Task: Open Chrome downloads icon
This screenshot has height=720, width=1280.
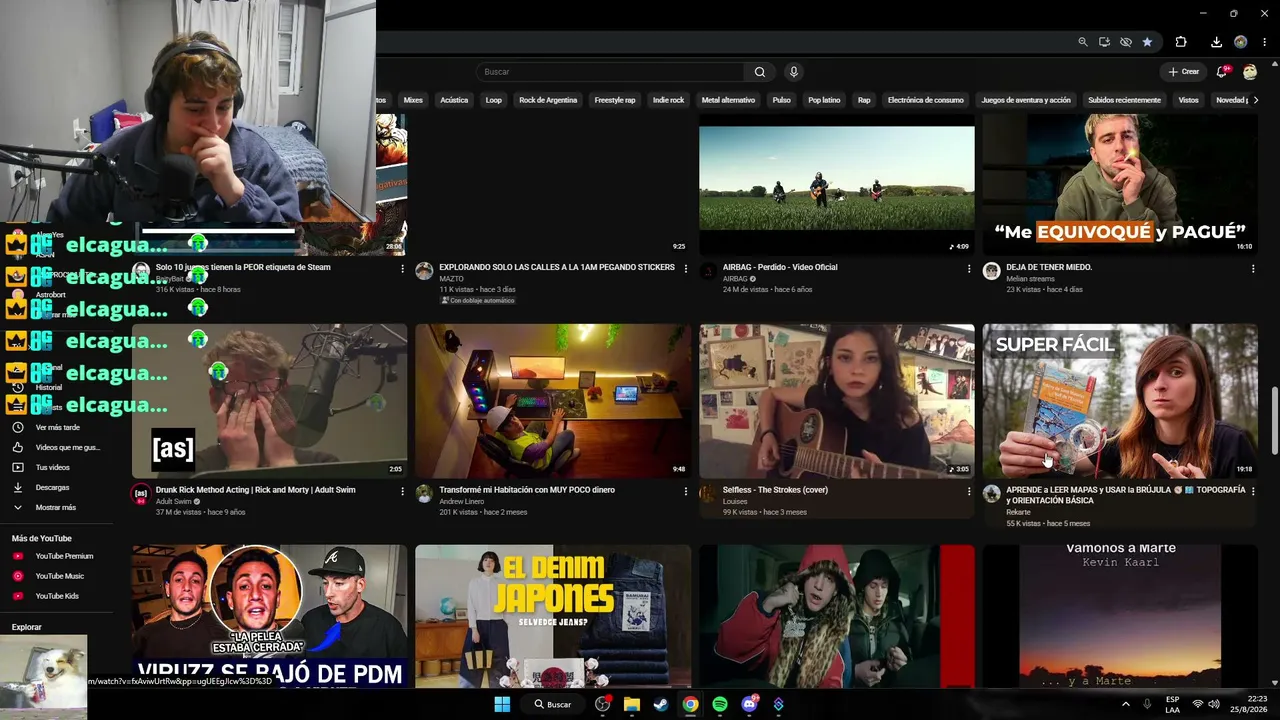Action: [x=1216, y=42]
